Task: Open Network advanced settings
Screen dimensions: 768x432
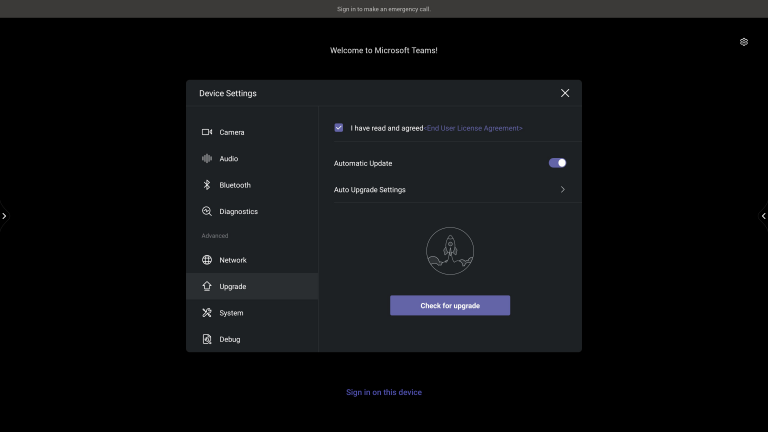Action: tap(252, 260)
